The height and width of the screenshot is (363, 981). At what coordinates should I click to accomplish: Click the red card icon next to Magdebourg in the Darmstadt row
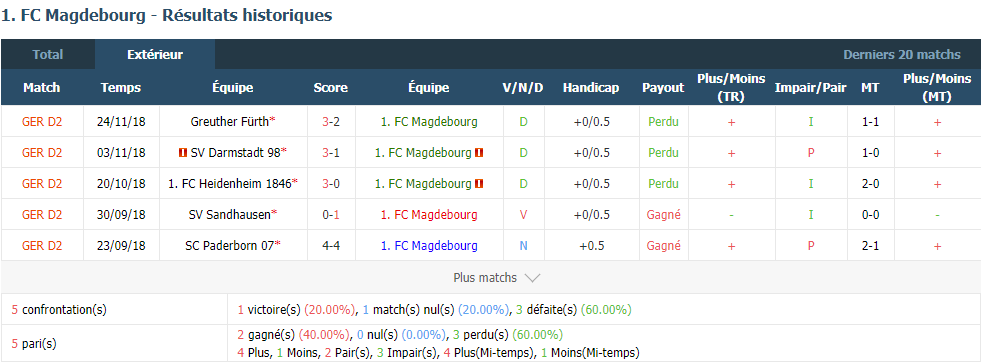click(480, 153)
